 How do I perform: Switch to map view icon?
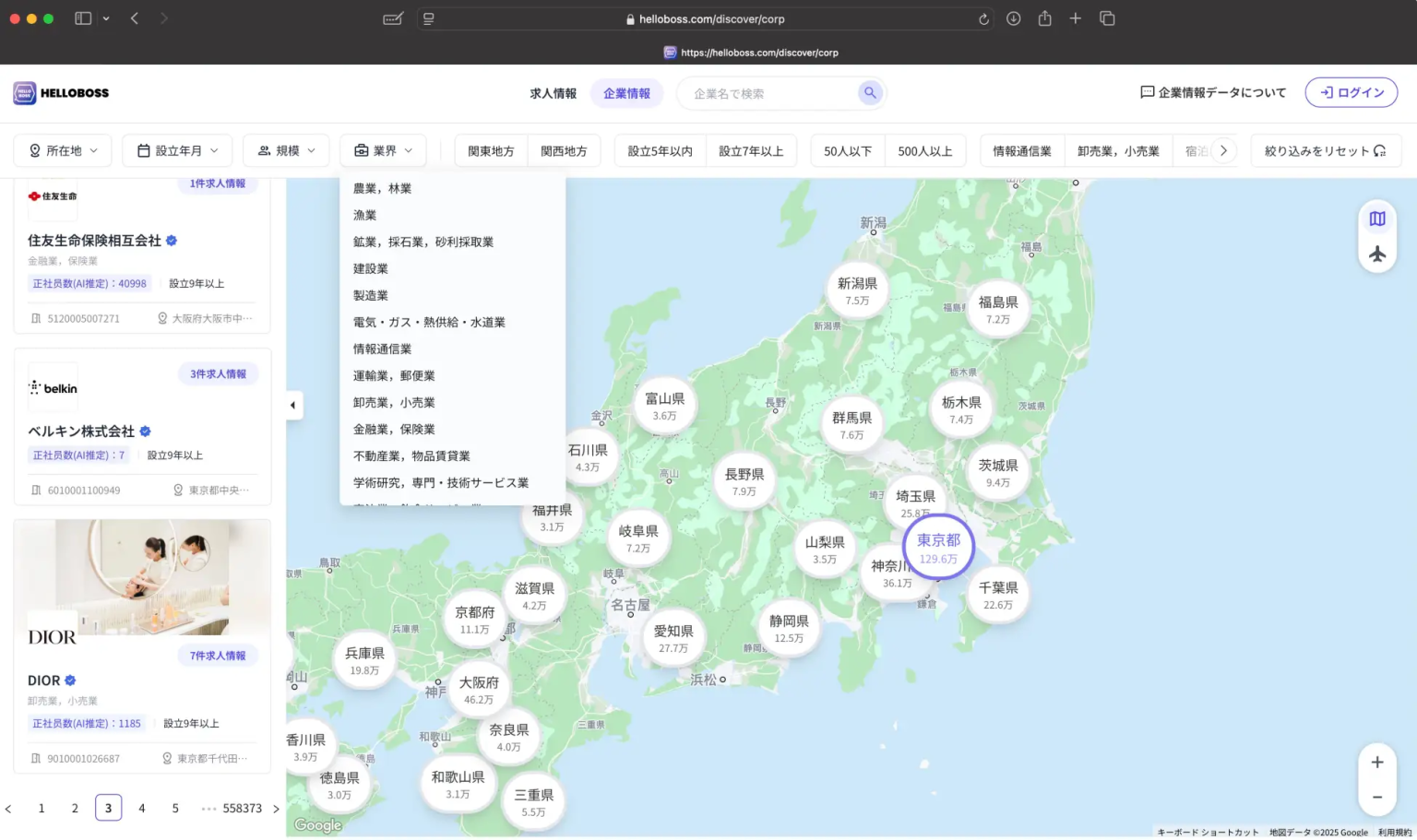[1376, 219]
